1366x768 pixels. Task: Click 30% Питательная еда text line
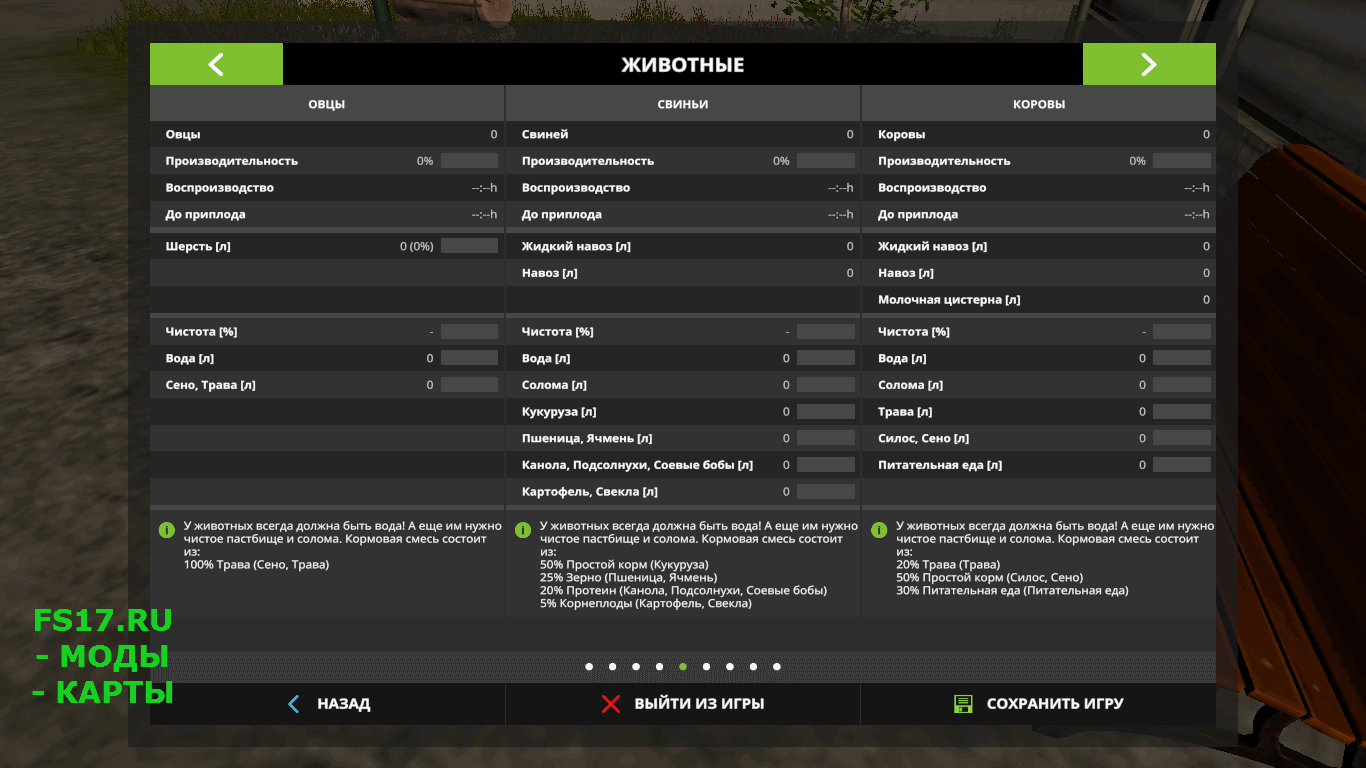(1012, 591)
